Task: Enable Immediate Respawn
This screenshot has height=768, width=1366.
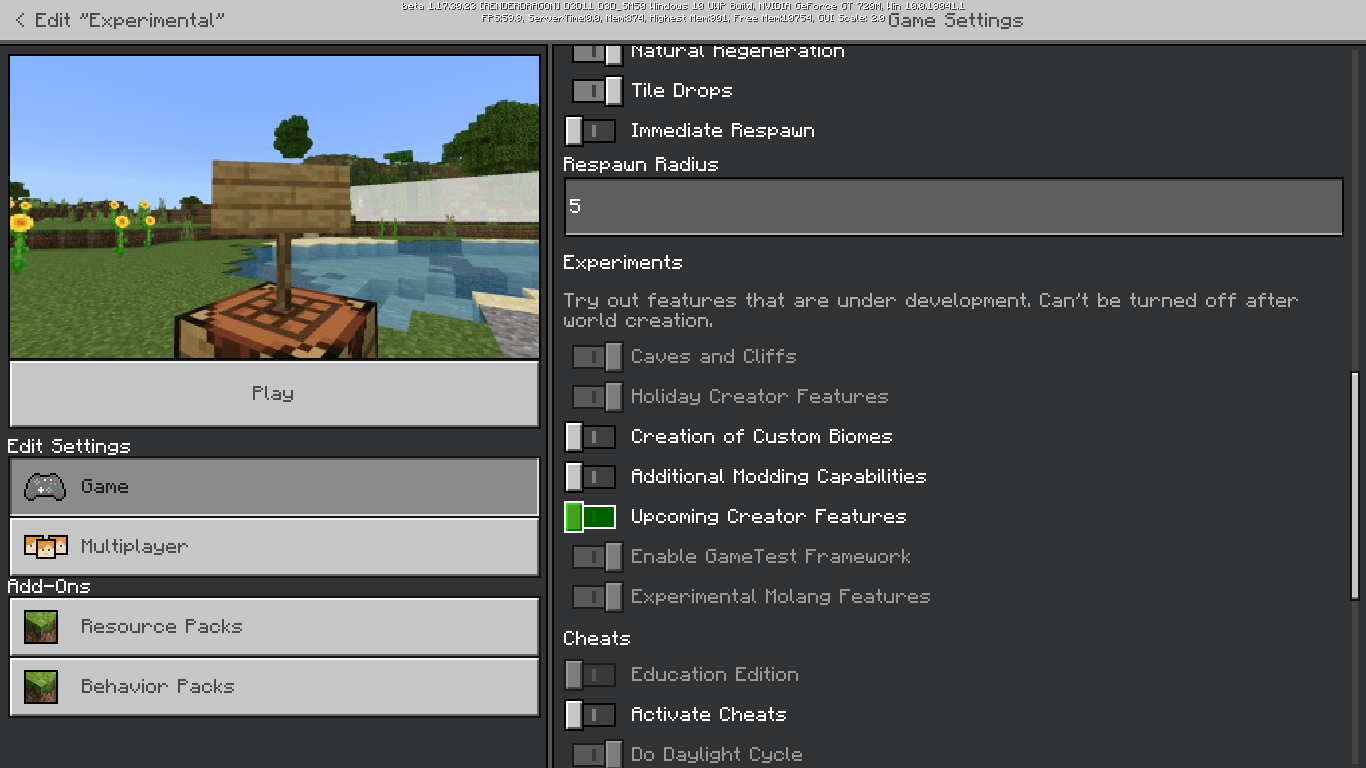Action: click(590, 131)
